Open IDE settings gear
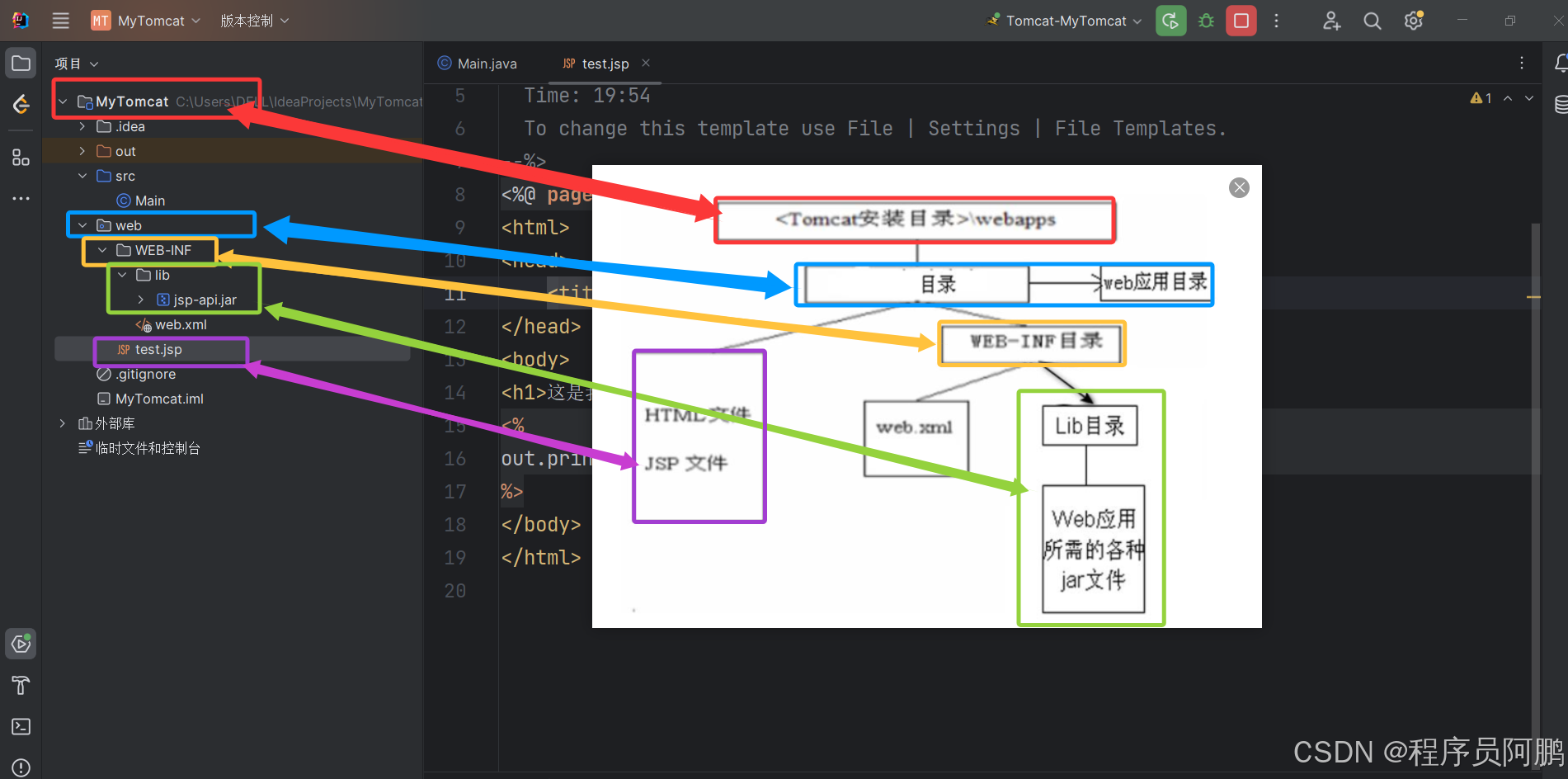The height and width of the screenshot is (779, 1568). (x=1414, y=21)
